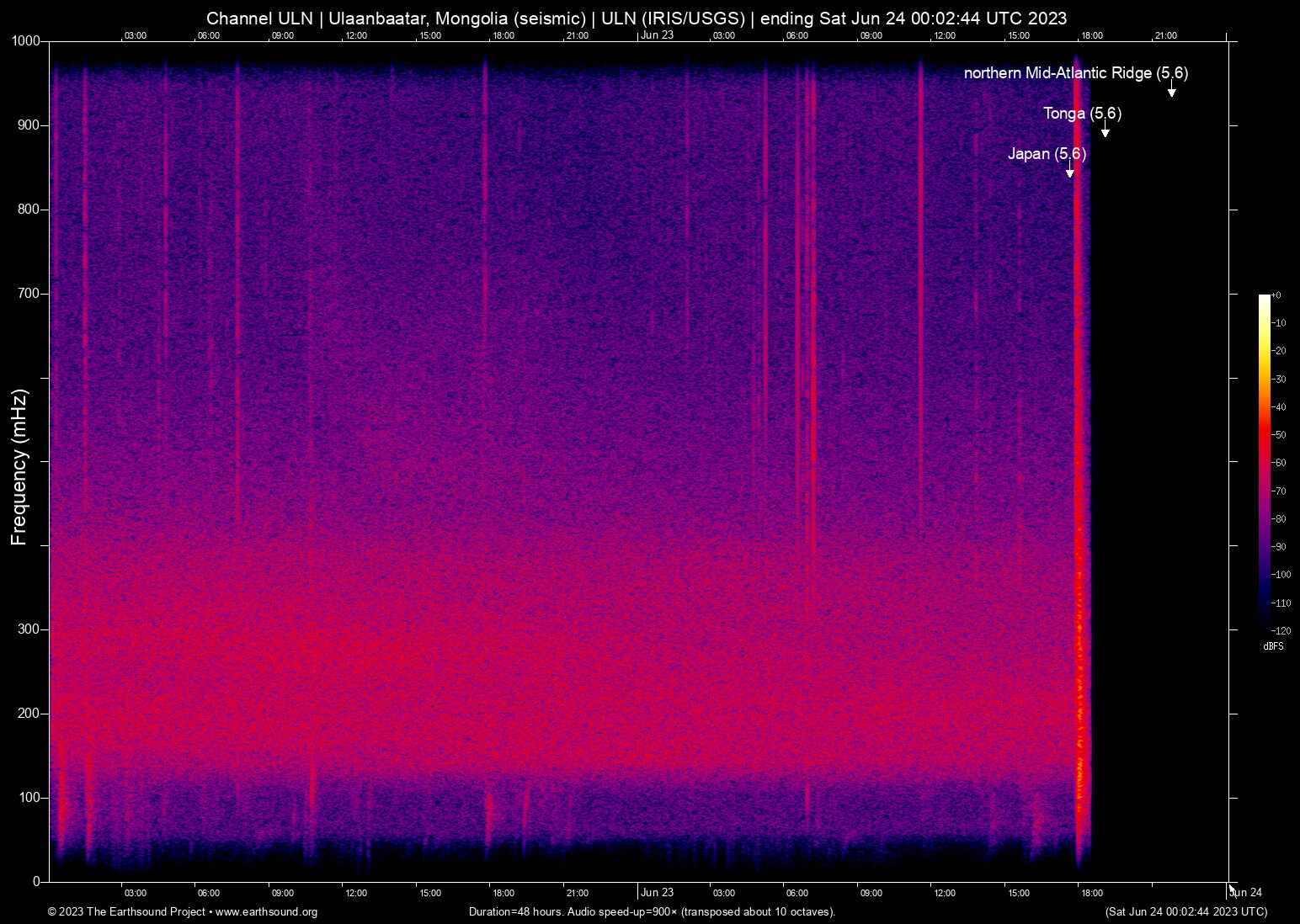The width and height of the screenshot is (1300, 924).
Task: Click the 18:00 time label on the top axis
Action: point(503,35)
